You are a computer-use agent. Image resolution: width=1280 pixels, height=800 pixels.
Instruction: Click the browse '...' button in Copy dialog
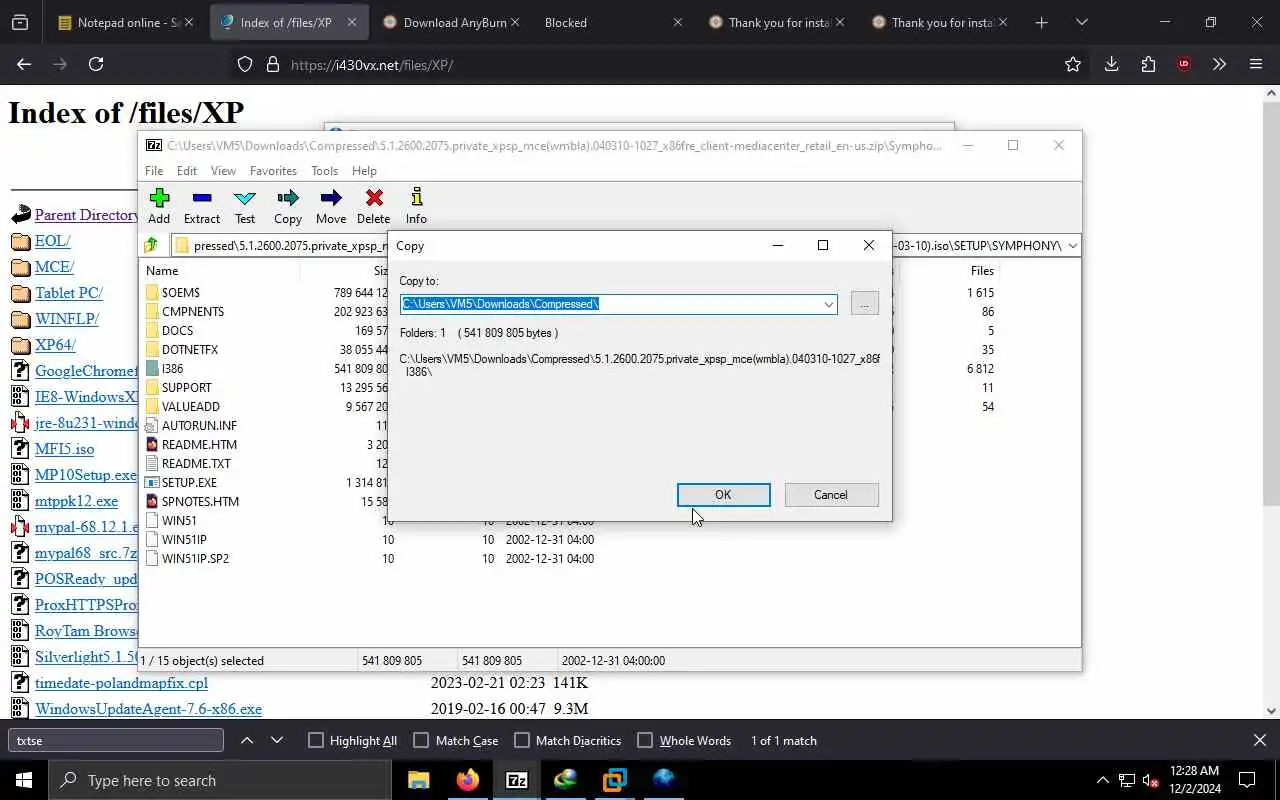(x=864, y=304)
